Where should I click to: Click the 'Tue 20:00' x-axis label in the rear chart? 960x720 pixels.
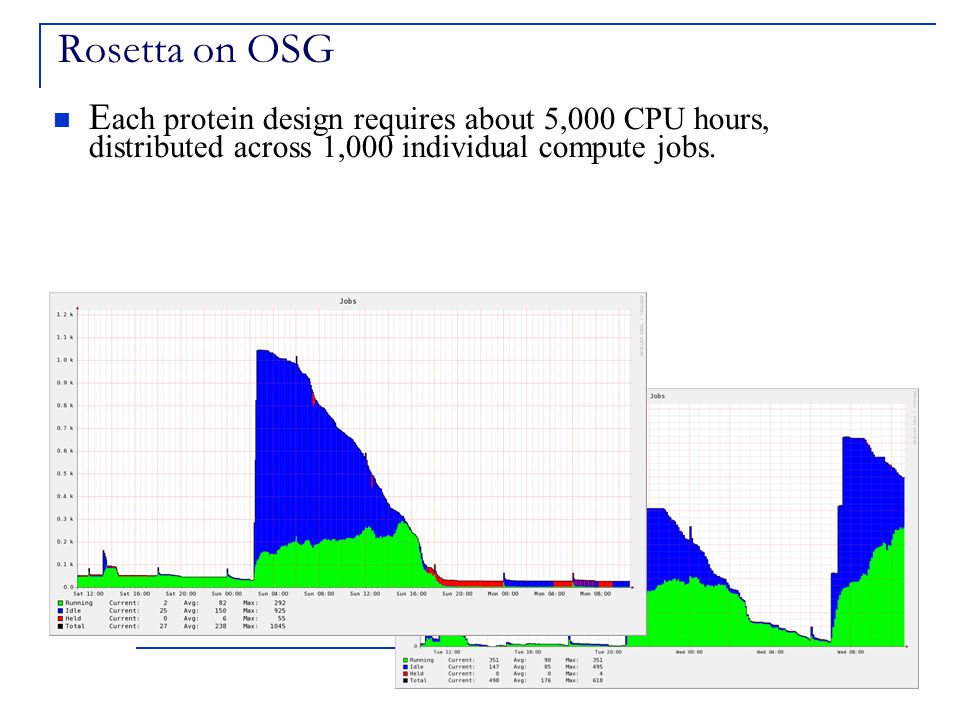tap(609, 652)
